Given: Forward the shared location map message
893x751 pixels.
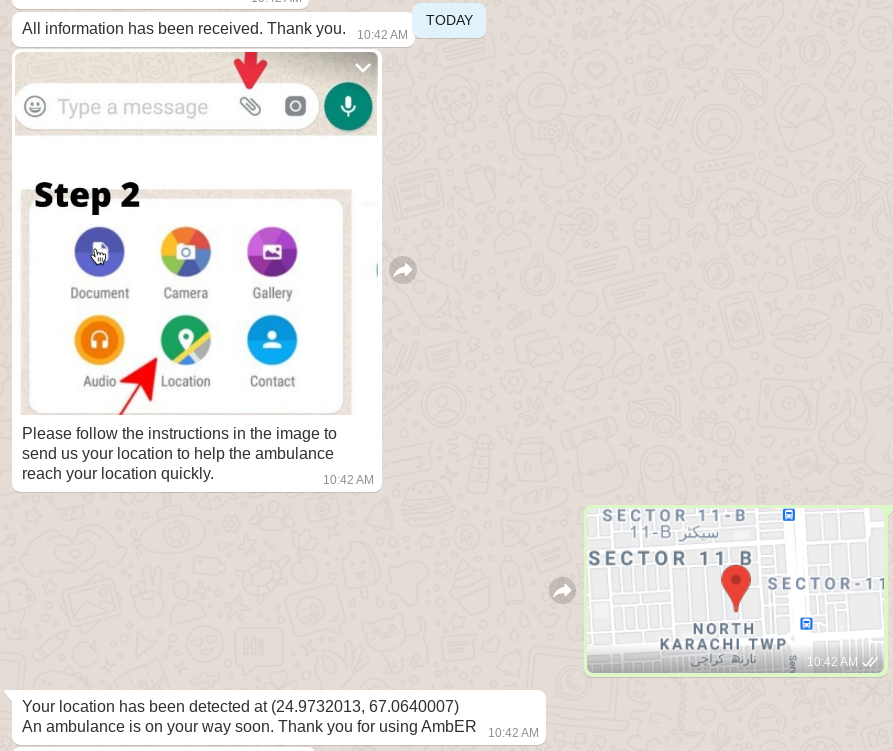Looking at the screenshot, I should [562, 590].
